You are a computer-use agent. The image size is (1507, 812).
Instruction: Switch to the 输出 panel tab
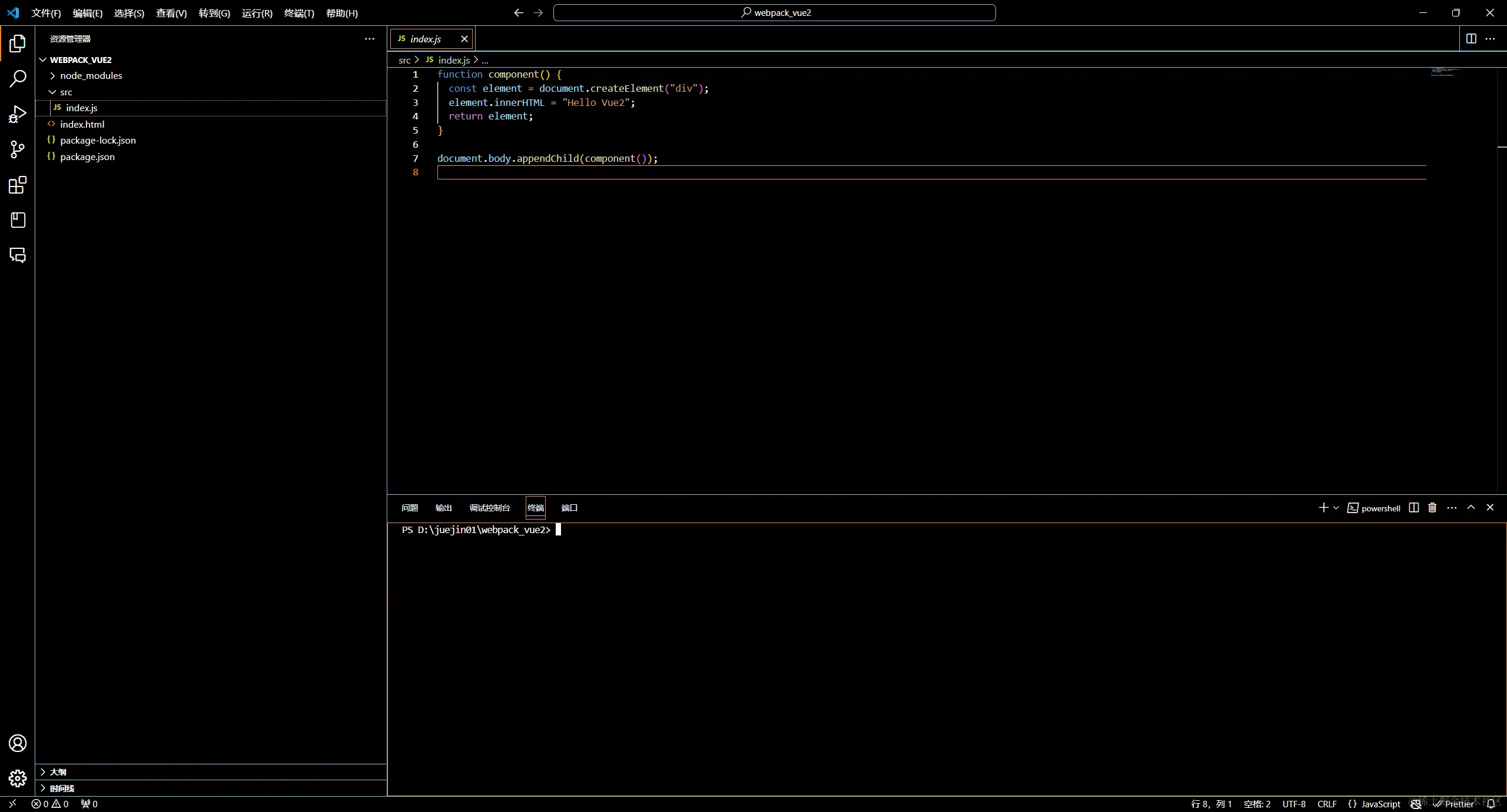click(443, 508)
